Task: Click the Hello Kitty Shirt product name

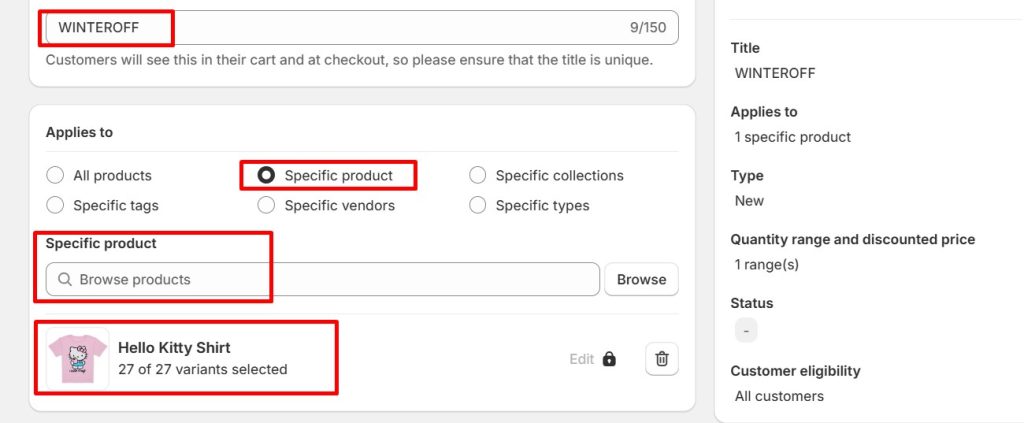Action: (x=174, y=348)
